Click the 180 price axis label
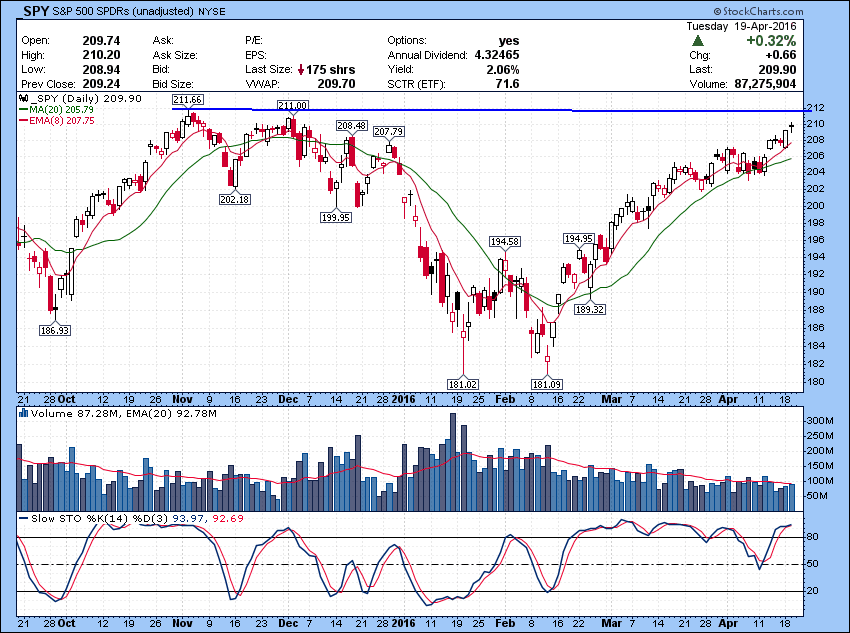850x633 pixels. click(x=816, y=381)
